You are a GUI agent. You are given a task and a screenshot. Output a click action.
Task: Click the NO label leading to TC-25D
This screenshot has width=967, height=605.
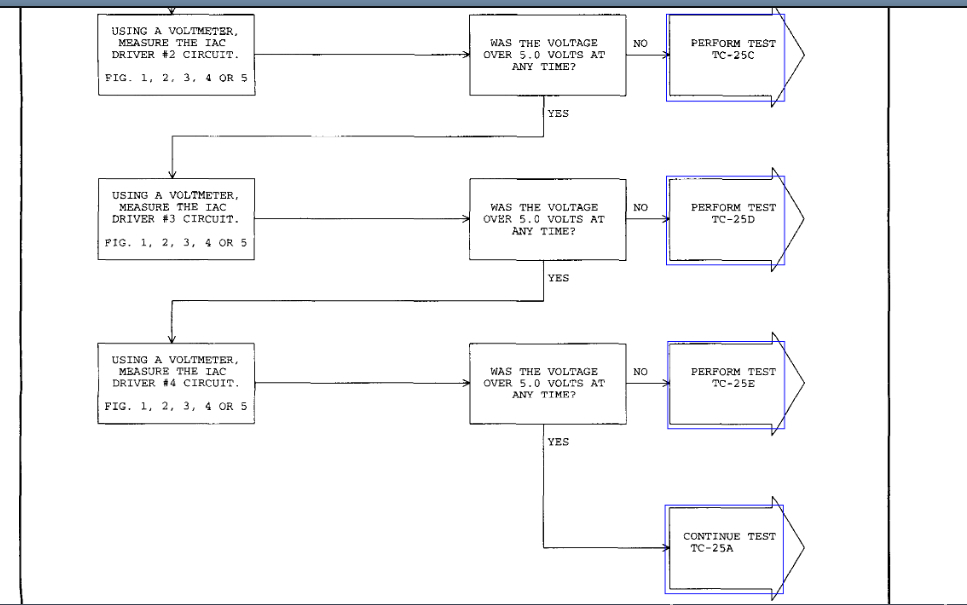pyautogui.click(x=640, y=208)
